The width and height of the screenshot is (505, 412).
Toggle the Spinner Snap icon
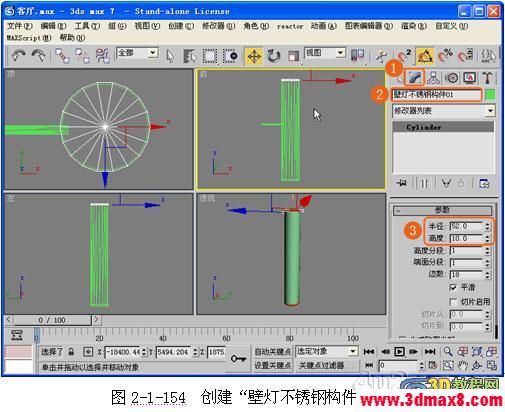tap(465, 56)
